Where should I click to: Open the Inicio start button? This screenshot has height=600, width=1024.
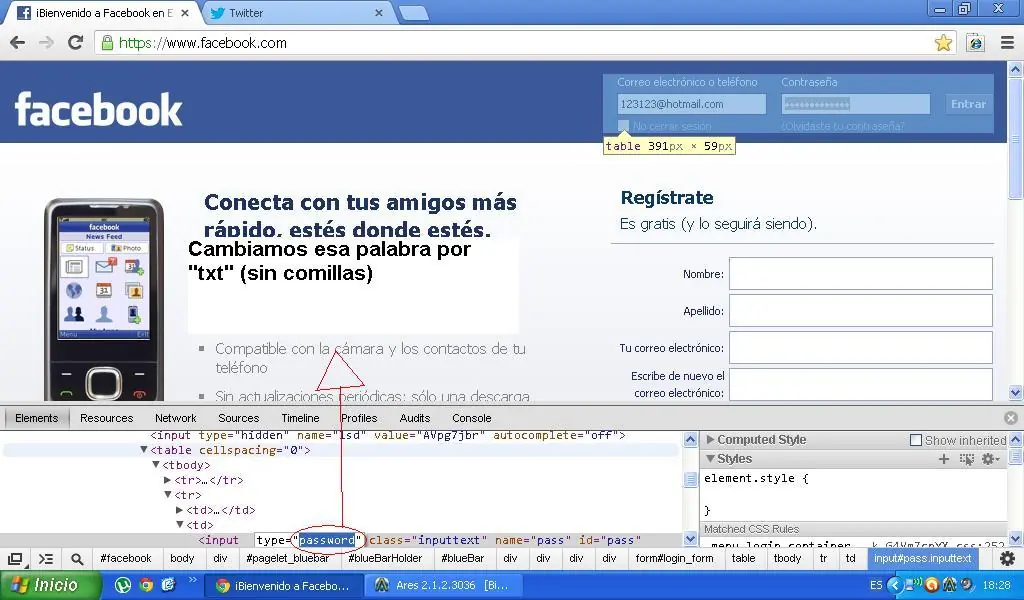[50, 586]
